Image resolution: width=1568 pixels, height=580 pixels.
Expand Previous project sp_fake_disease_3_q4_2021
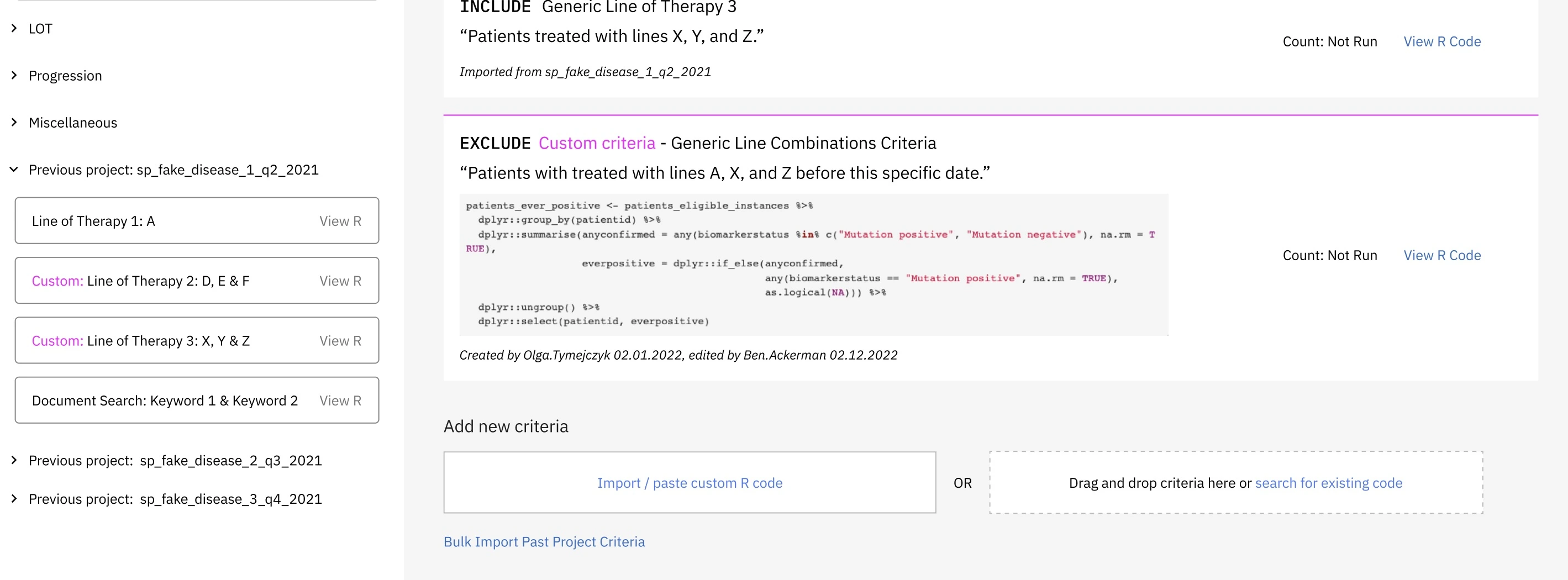(14, 498)
